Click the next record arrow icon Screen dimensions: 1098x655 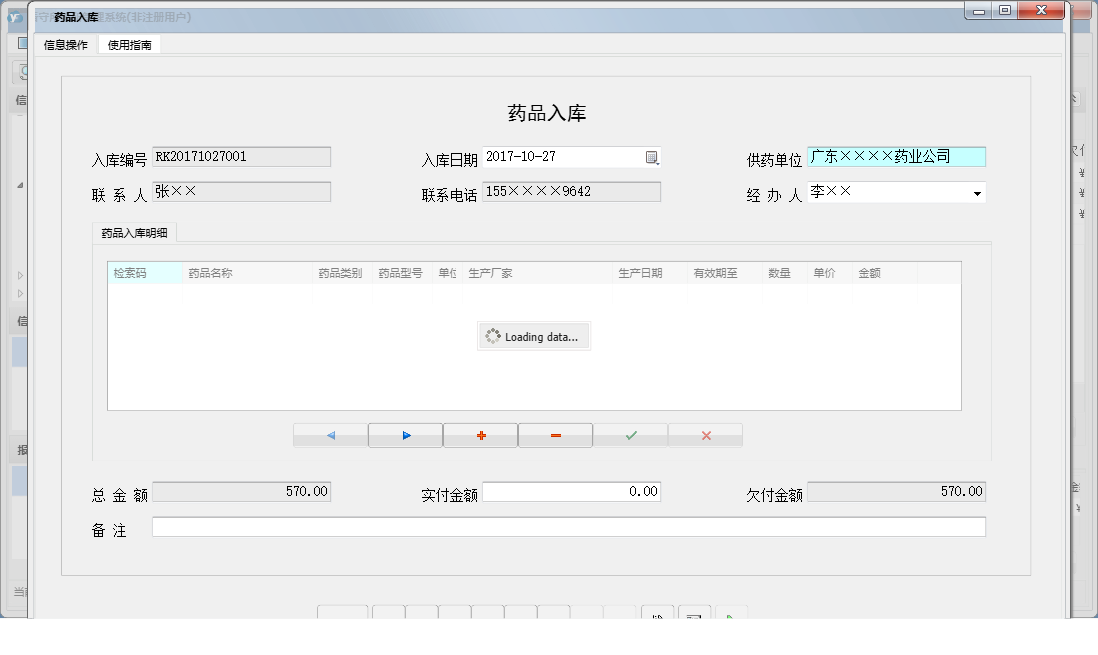click(x=405, y=434)
